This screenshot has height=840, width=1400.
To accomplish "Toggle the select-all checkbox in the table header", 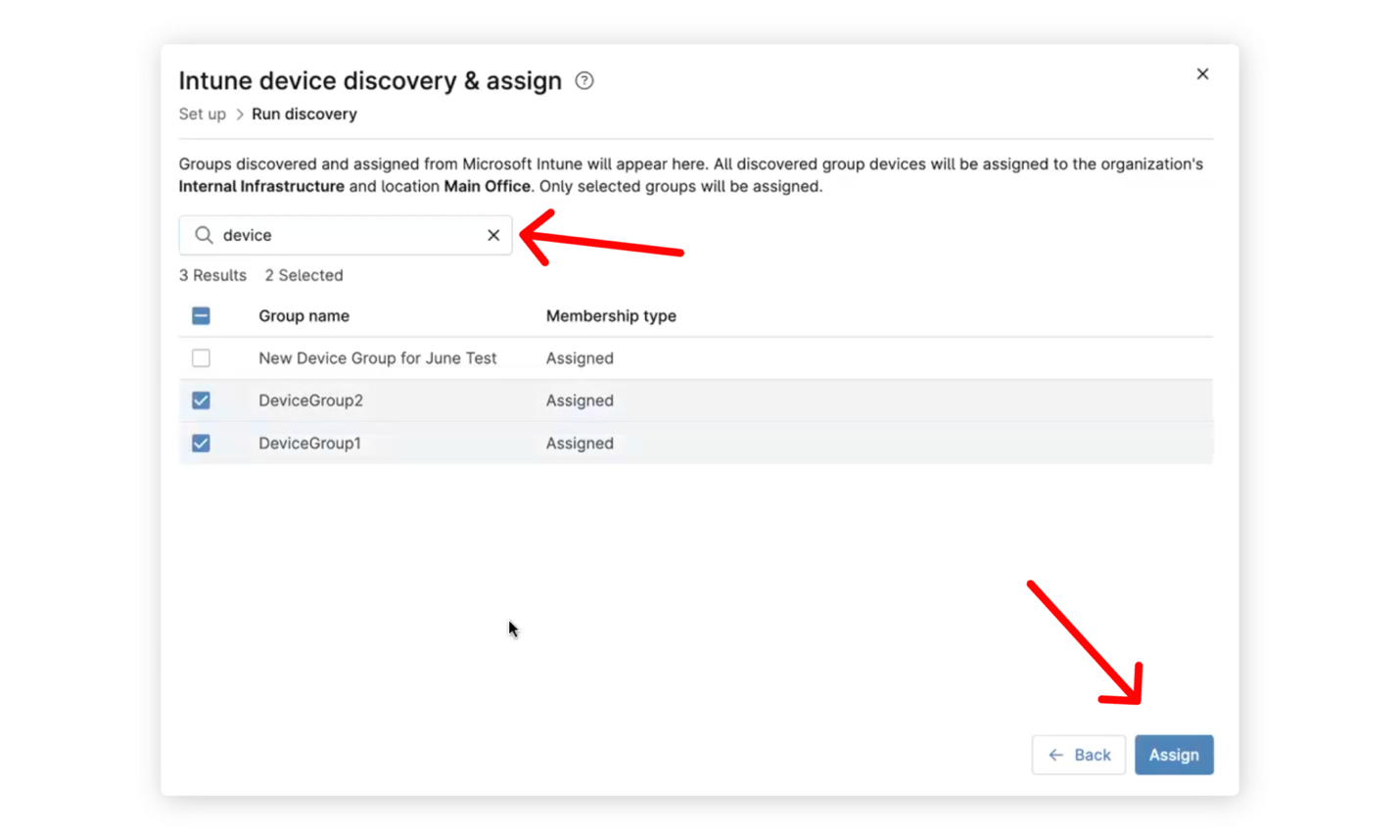I will [x=201, y=315].
